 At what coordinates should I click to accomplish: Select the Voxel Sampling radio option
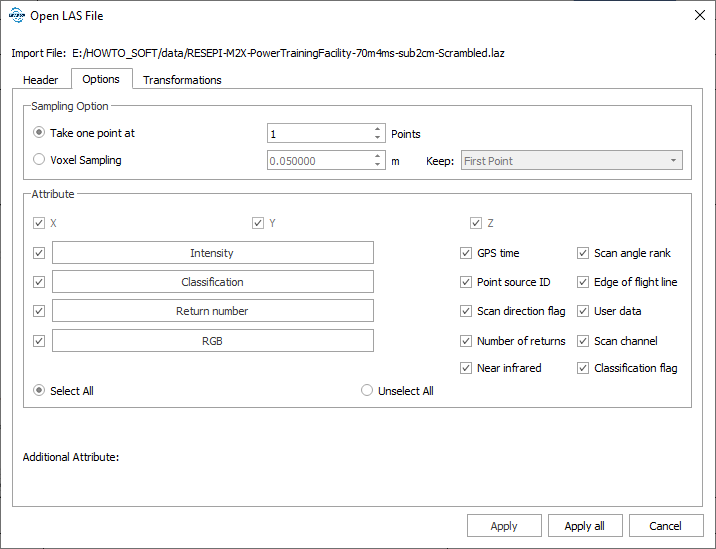tap(39, 159)
